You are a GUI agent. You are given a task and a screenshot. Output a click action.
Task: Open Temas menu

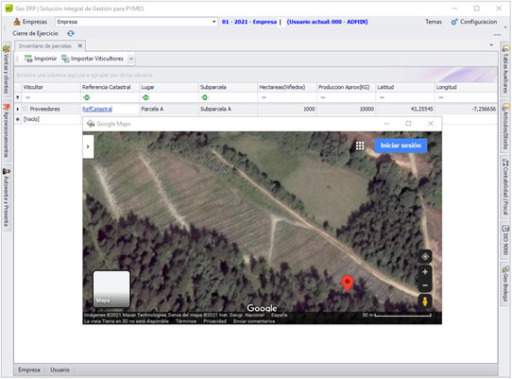click(433, 22)
